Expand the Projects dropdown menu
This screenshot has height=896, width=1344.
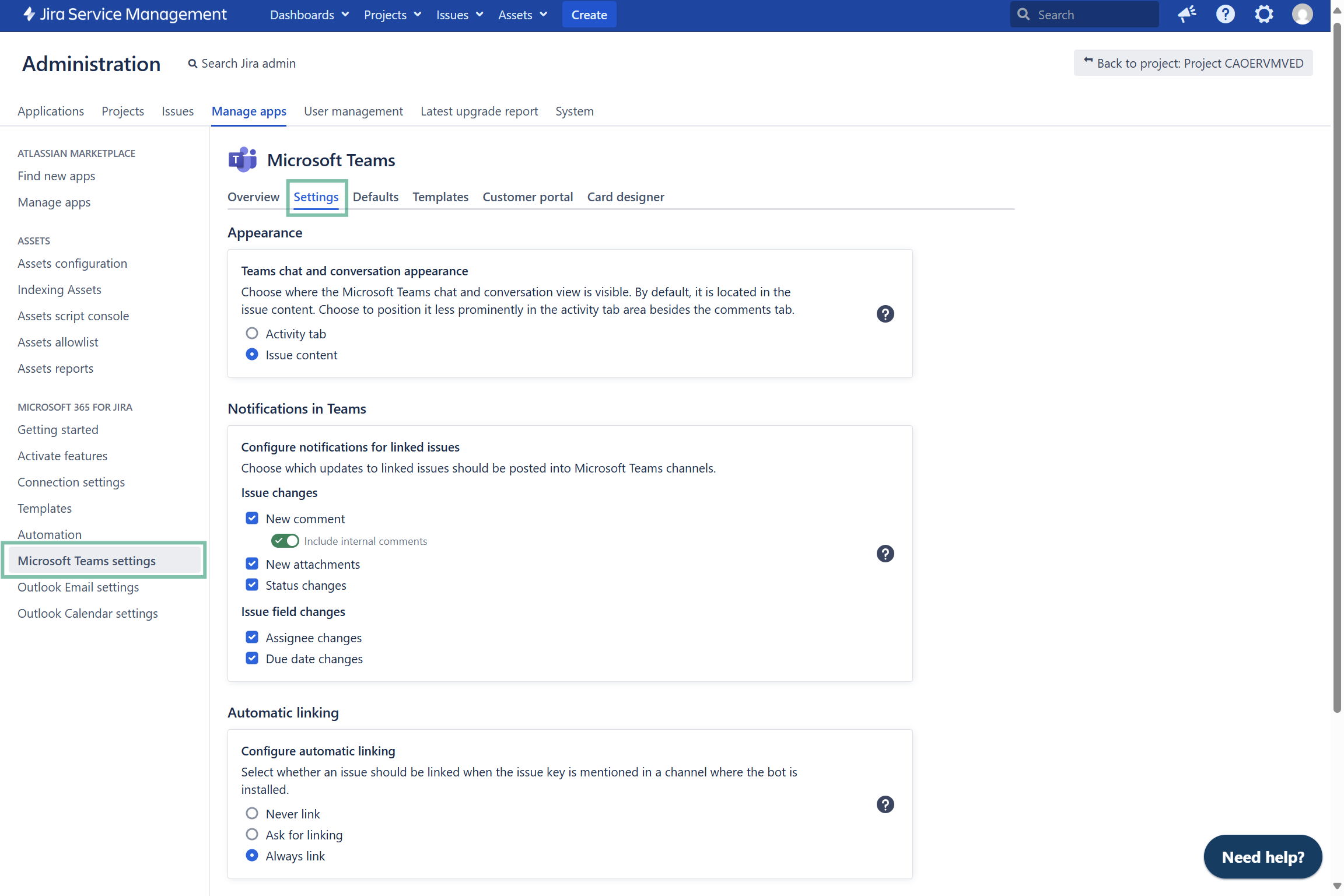pos(392,15)
